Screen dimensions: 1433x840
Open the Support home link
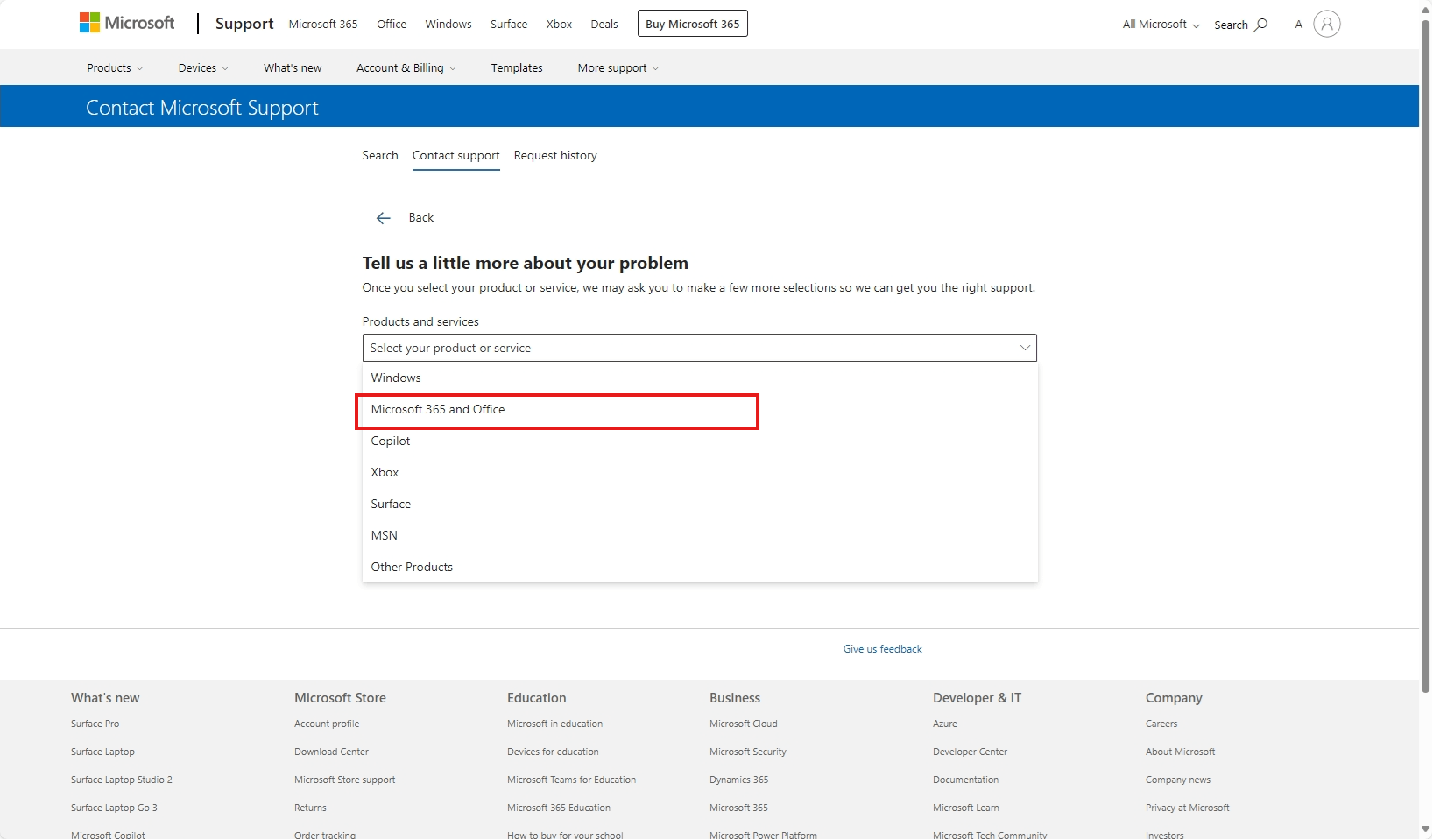[244, 24]
